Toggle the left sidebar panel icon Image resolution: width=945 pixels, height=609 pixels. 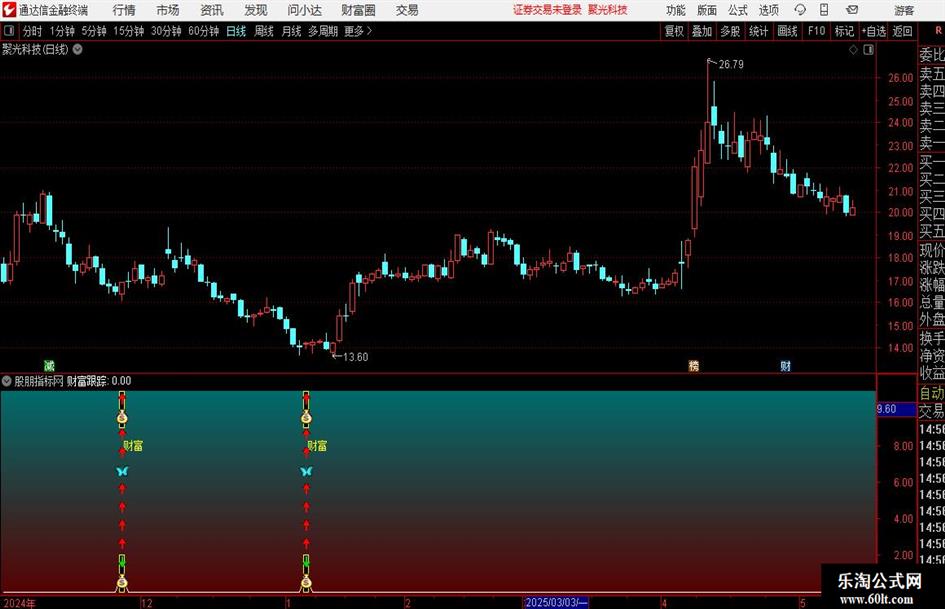pyautogui.click(x=9, y=31)
